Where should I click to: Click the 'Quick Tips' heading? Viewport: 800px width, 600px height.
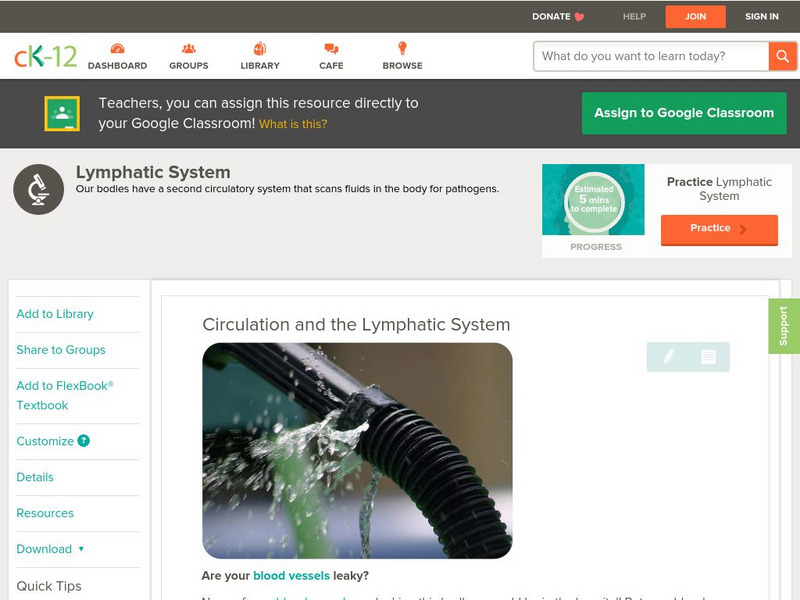pyautogui.click(x=49, y=586)
